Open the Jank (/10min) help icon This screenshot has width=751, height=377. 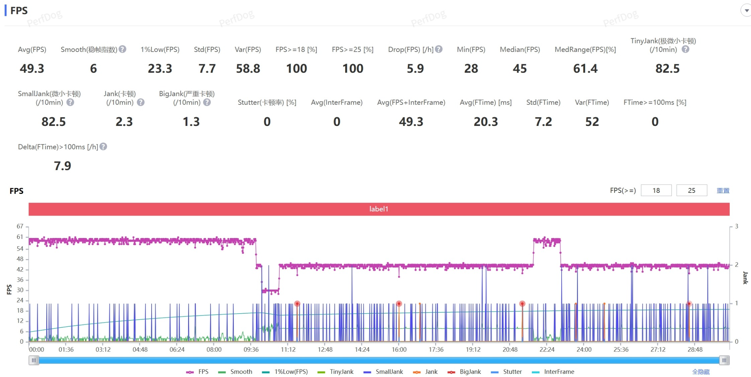(x=140, y=102)
